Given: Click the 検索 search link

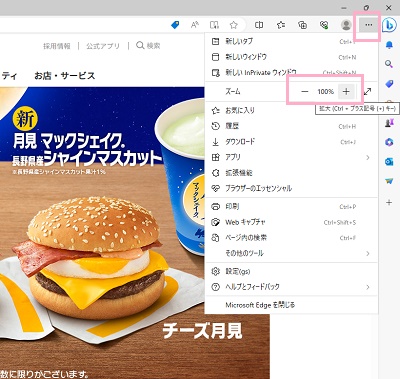Looking at the screenshot, I should point(148,46).
